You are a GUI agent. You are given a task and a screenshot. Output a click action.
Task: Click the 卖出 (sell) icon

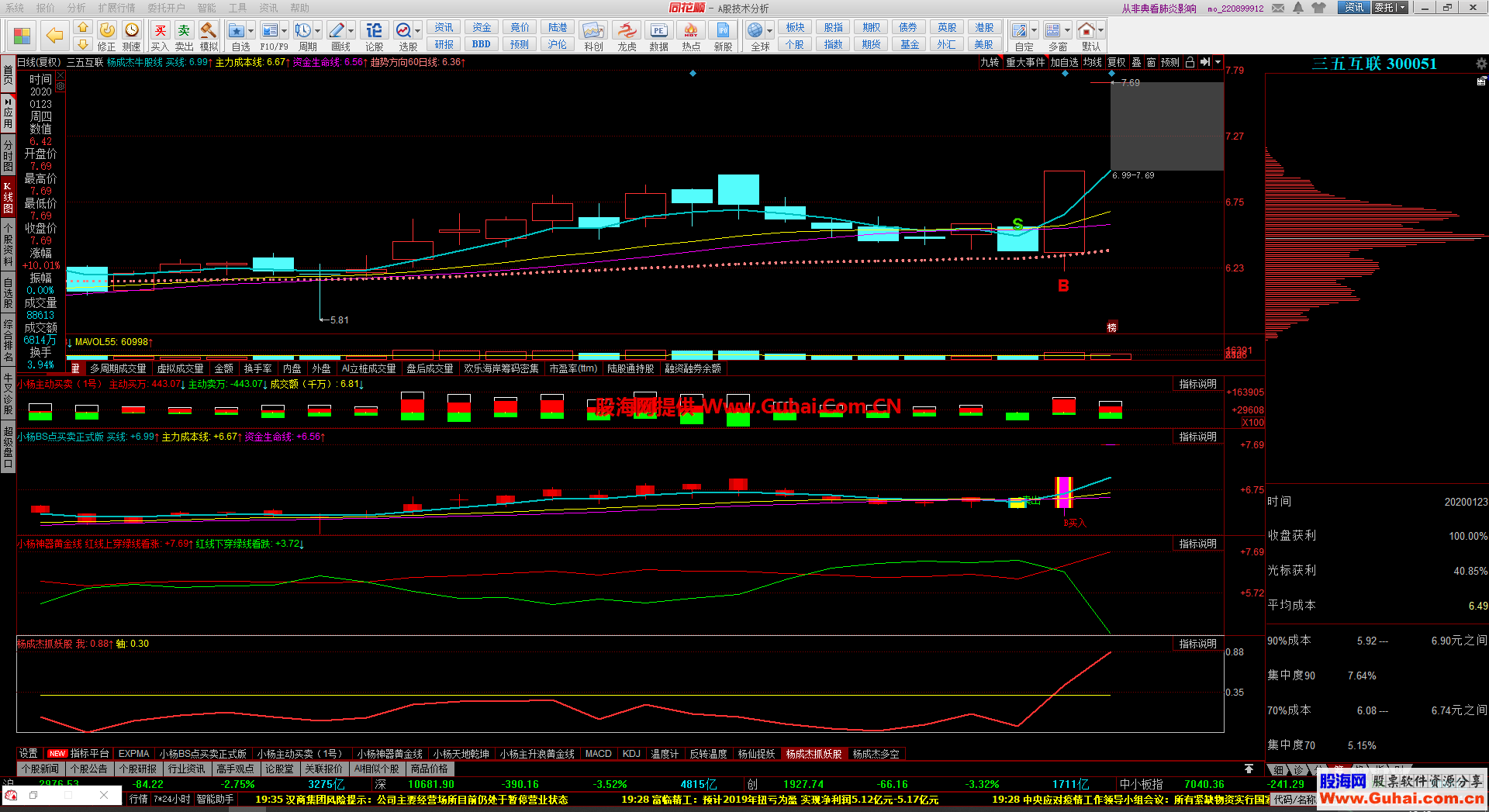tap(184, 35)
